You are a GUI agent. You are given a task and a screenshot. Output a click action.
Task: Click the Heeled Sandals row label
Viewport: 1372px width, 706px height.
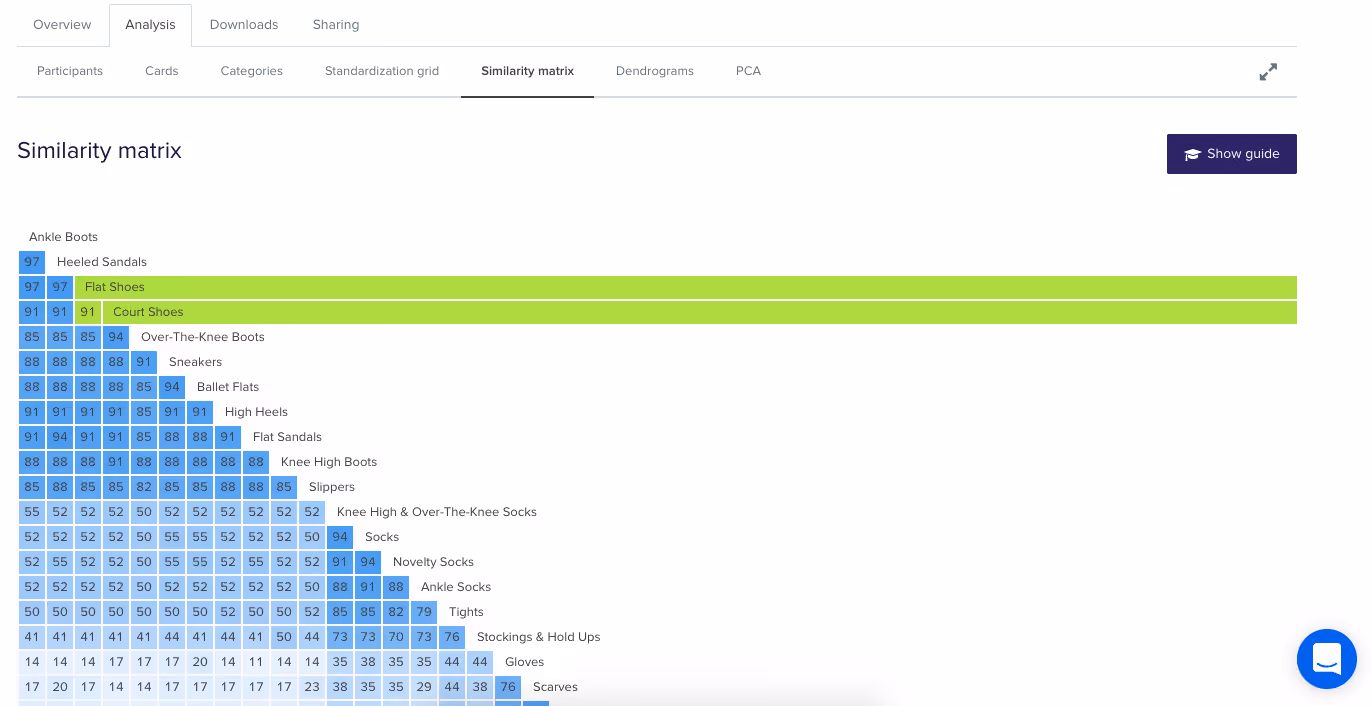coord(102,262)
